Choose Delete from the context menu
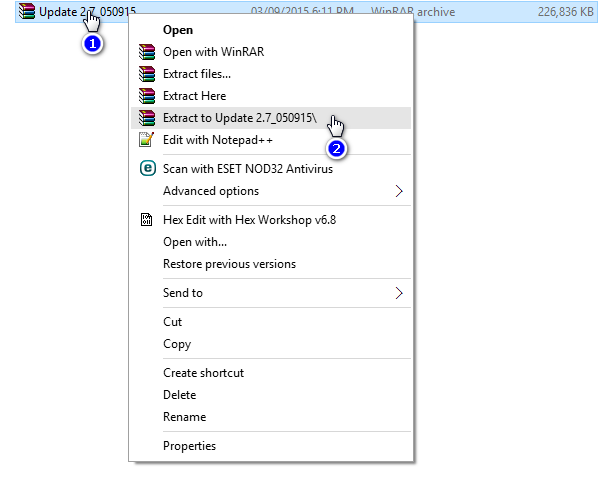 click(271, 395)
